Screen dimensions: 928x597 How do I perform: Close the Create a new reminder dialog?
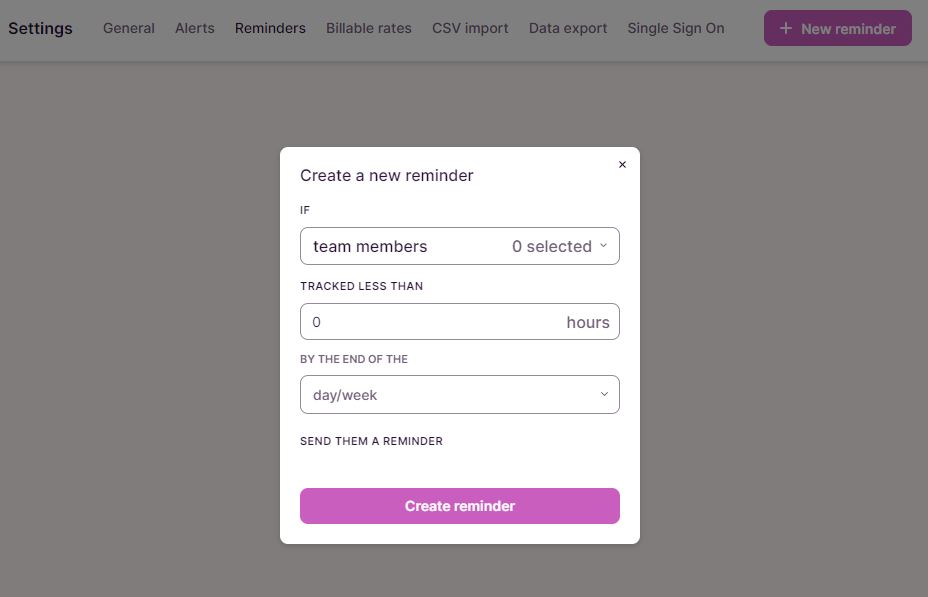tap(622, 165)
